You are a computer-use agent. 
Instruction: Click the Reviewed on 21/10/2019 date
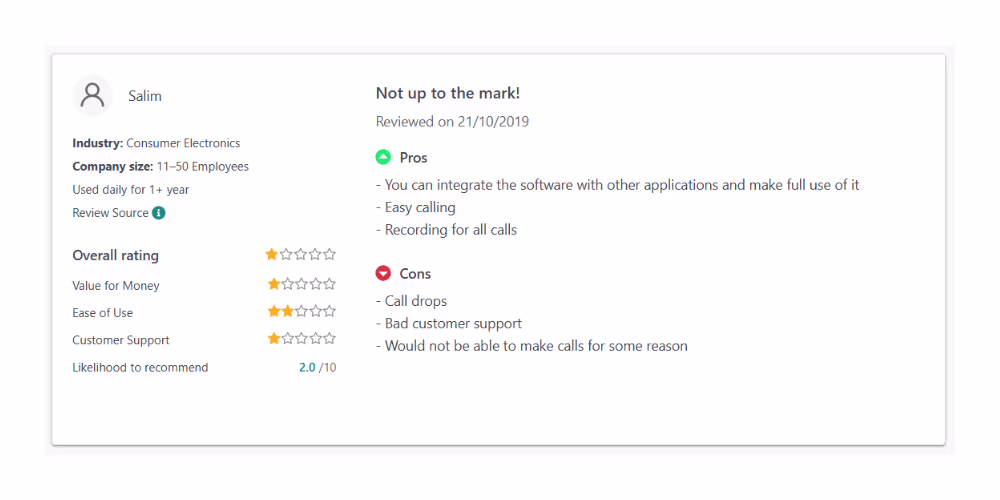(x=452, y=122)
